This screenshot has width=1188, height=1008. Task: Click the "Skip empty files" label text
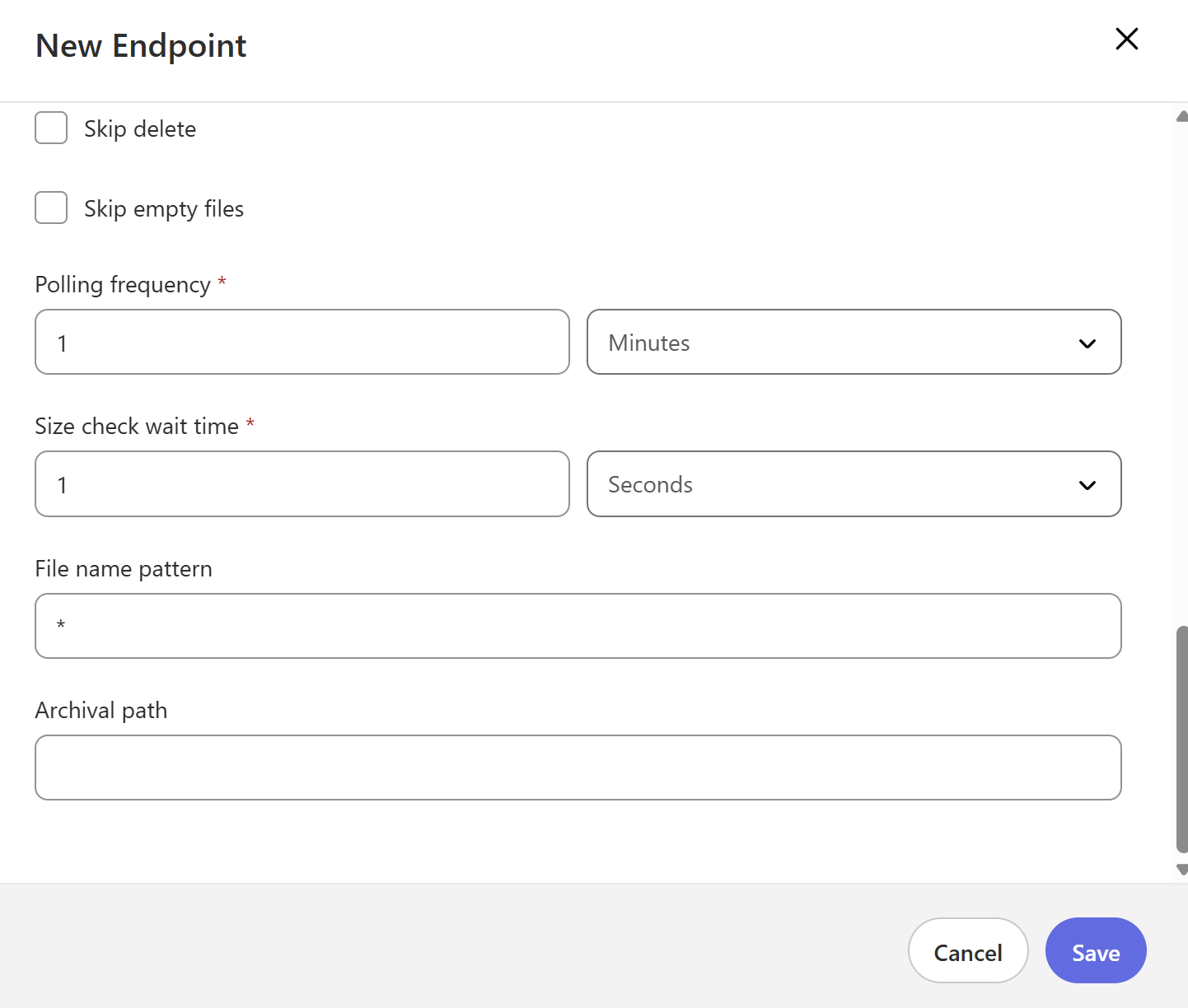pyautogui.click(x=164, y=209)
